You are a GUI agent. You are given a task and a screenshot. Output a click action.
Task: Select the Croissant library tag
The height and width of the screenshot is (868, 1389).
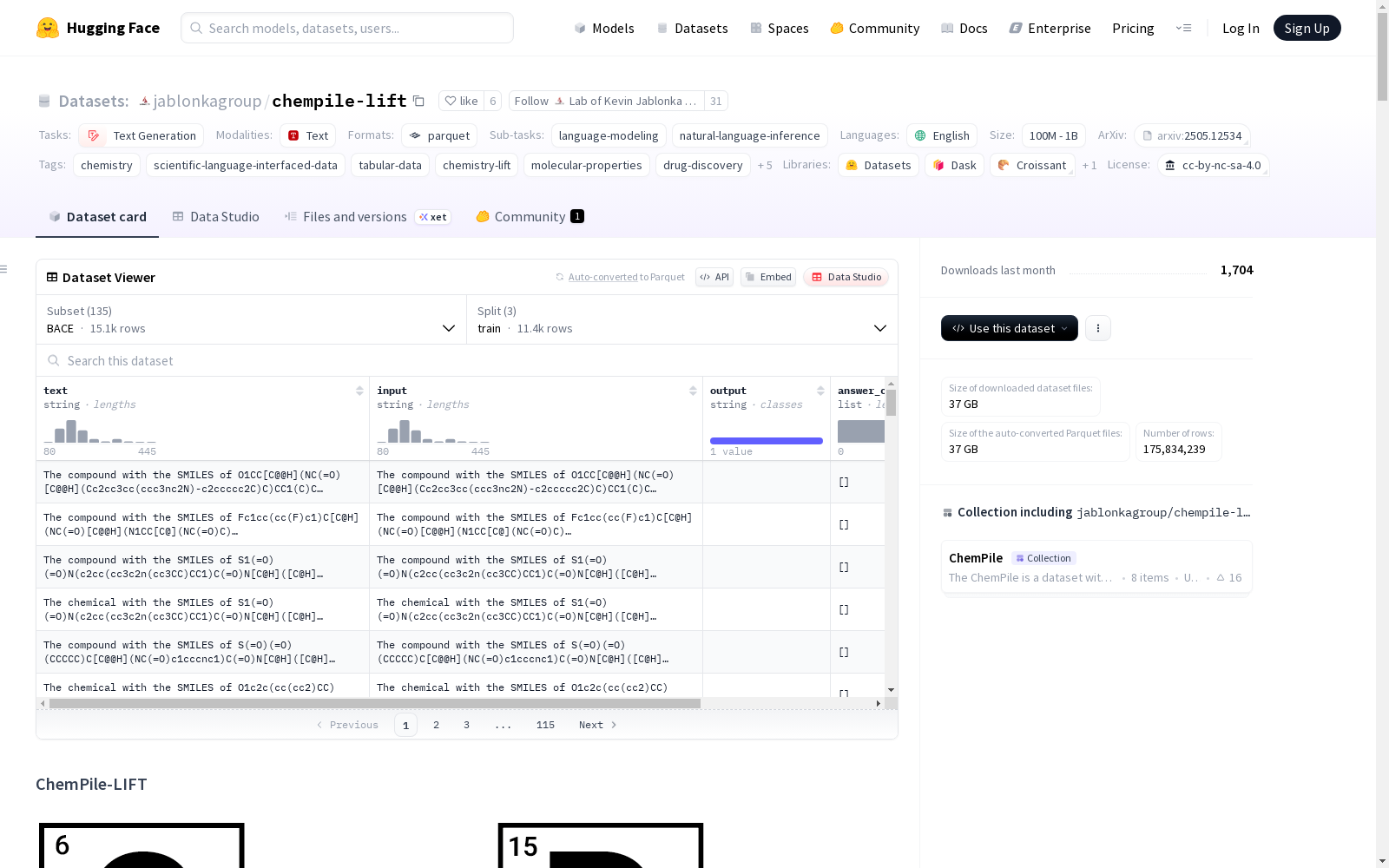click(x=1032, y=165)
